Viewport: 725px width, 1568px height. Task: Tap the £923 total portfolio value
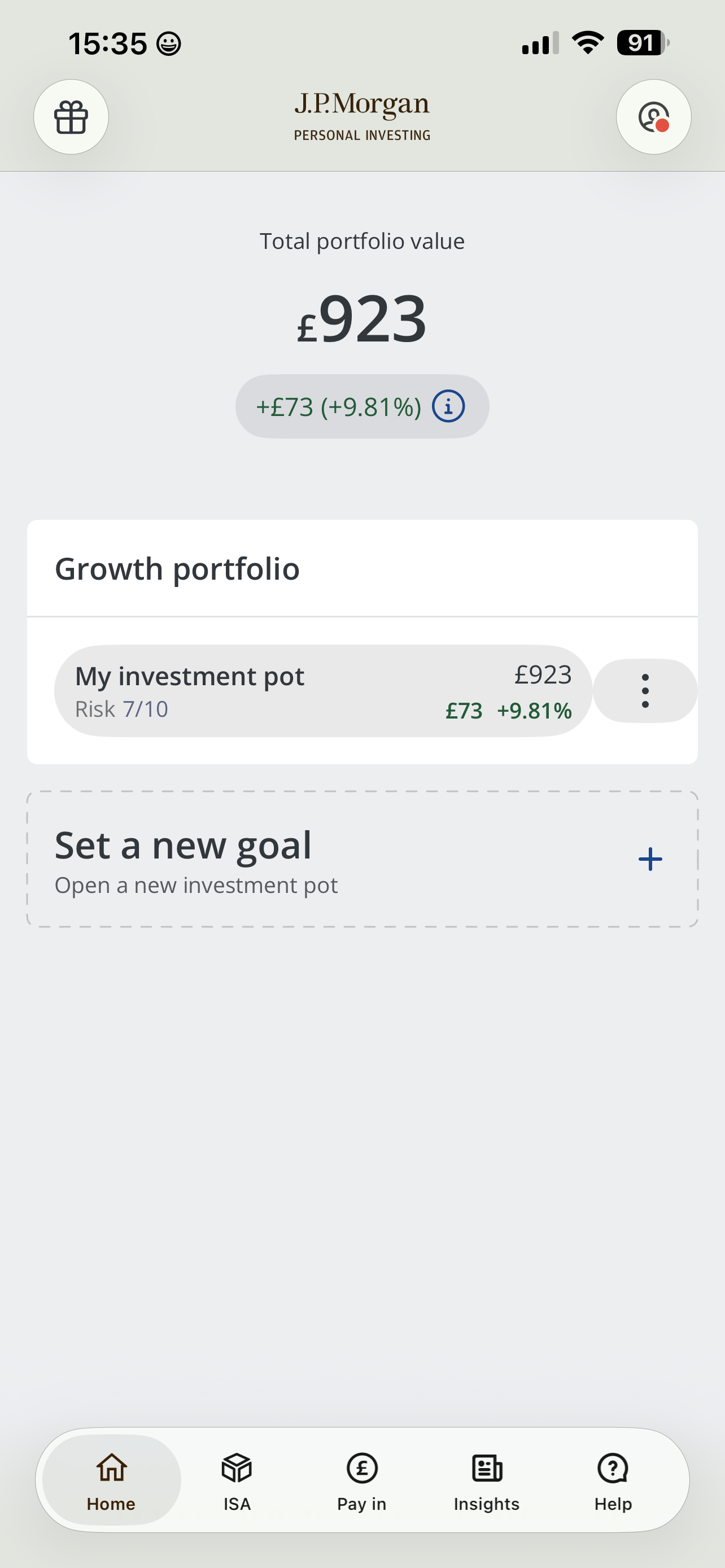point(362,319)
